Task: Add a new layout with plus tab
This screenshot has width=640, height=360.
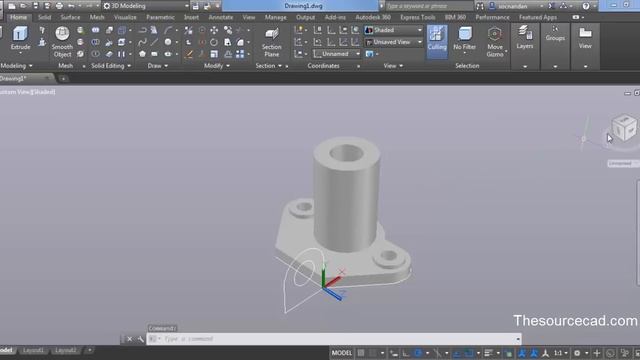Action: click(89, 350)
